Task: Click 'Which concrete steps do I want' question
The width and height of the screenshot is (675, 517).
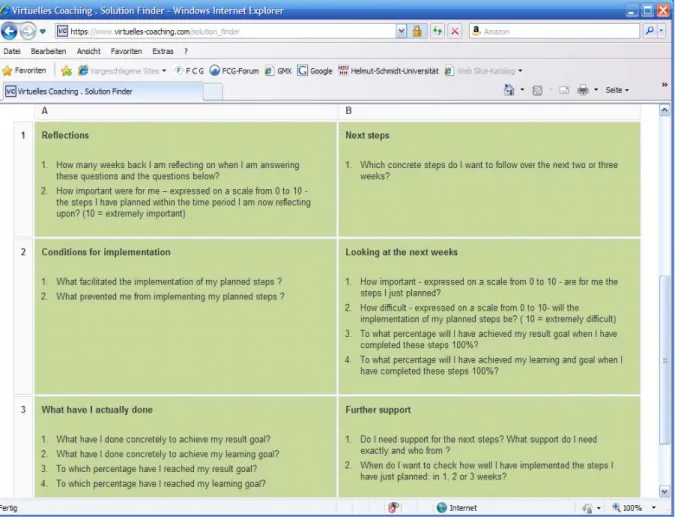Action: (489, 170)
